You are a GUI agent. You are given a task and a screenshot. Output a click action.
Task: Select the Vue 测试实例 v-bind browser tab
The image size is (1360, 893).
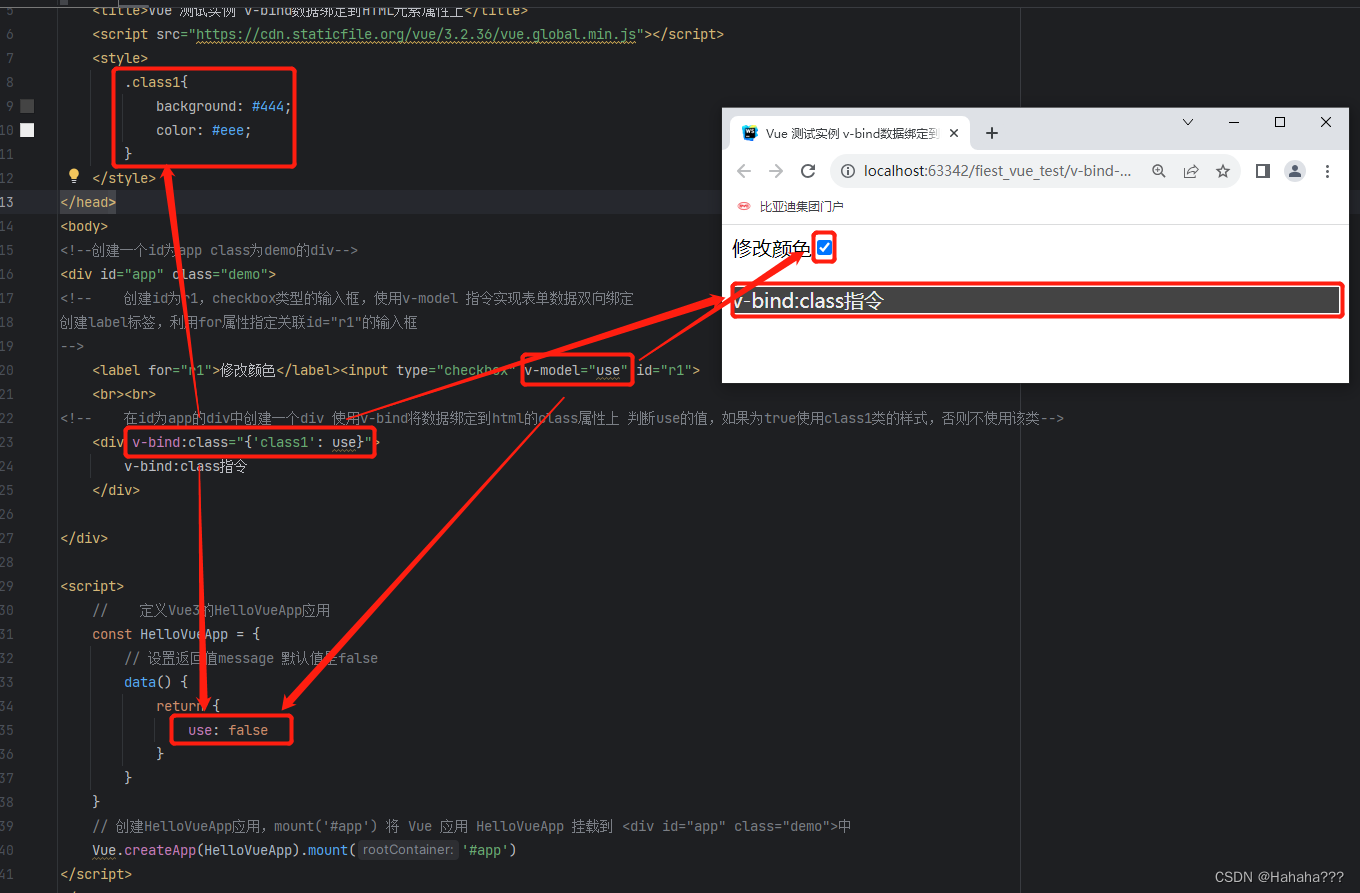coord(850,133)
